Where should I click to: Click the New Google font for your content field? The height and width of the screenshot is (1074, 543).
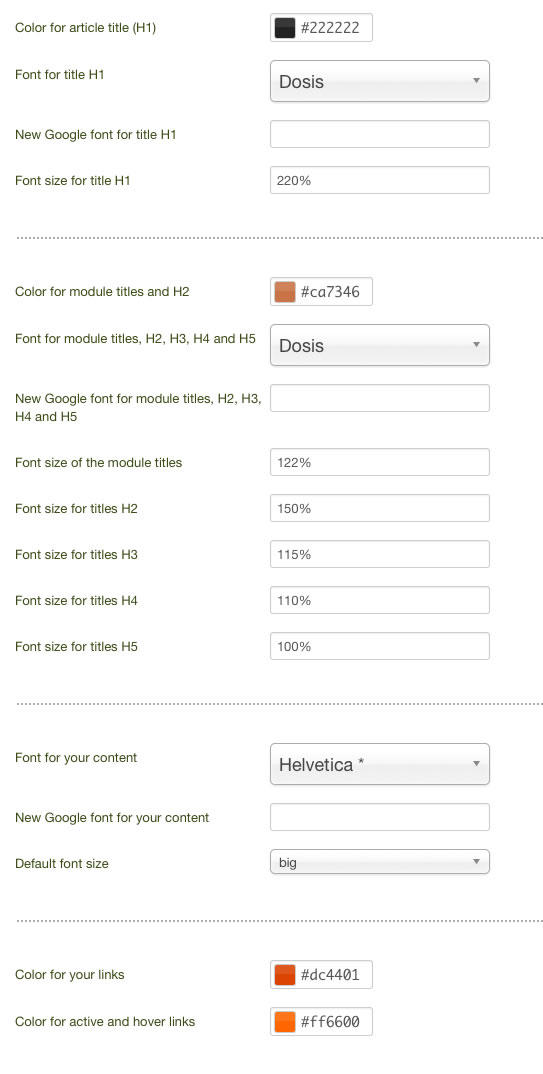click(380, 817)
